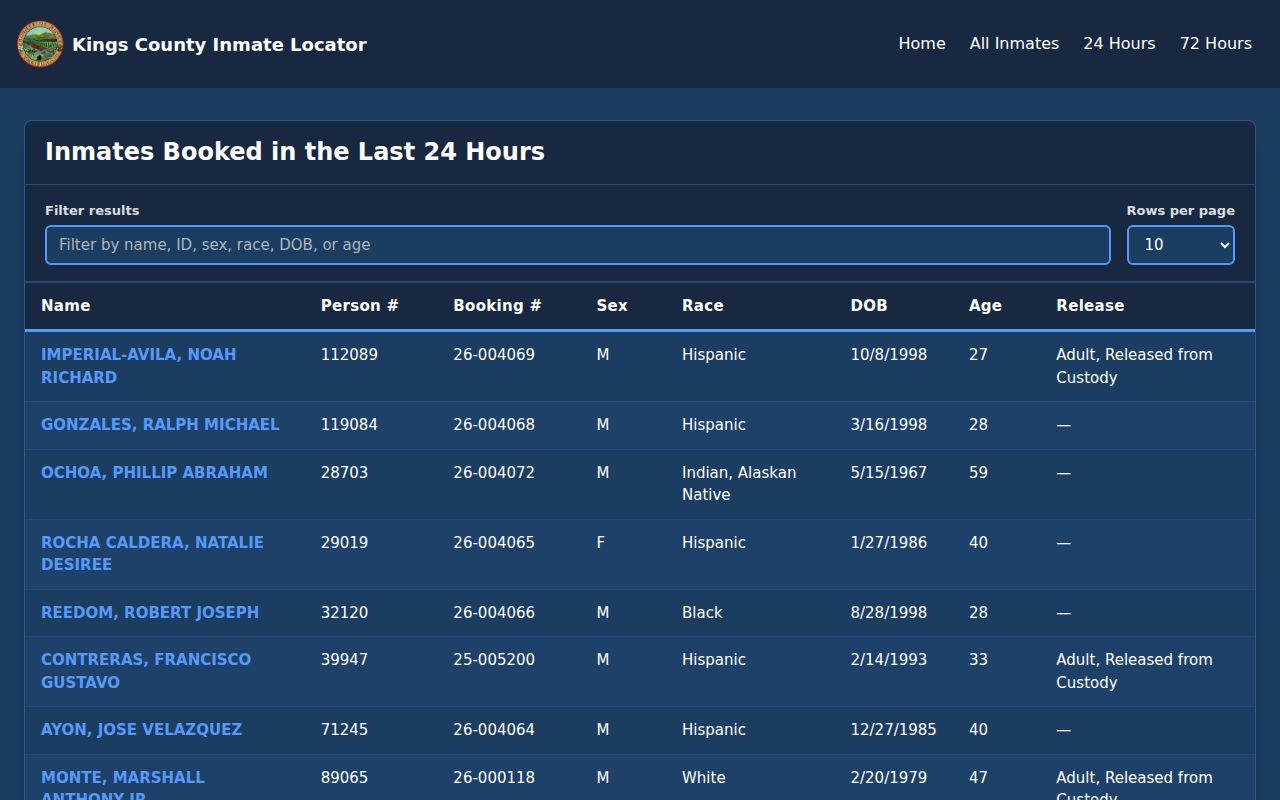Sort table by Name column header
Viewport: 1280px width, 800px height.
pyautogui.click(x=66, y=306)
